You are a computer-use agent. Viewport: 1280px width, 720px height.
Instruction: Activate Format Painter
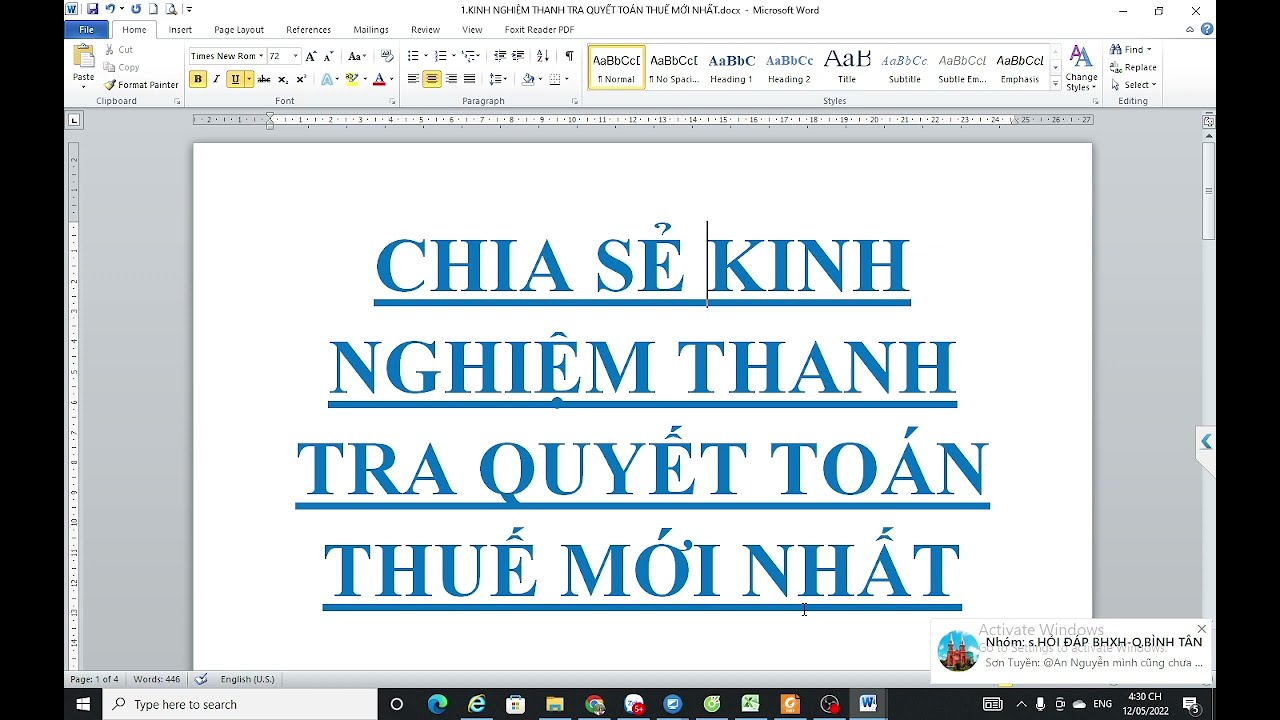[141, 85]
